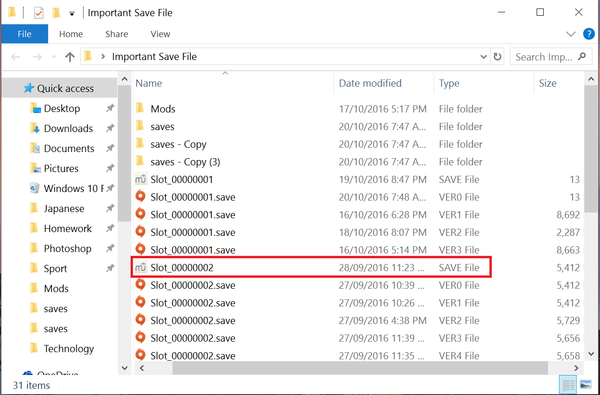600x395 pixels.
Task: Switch to the Share ribbon tab
Action: pos(116,34)
